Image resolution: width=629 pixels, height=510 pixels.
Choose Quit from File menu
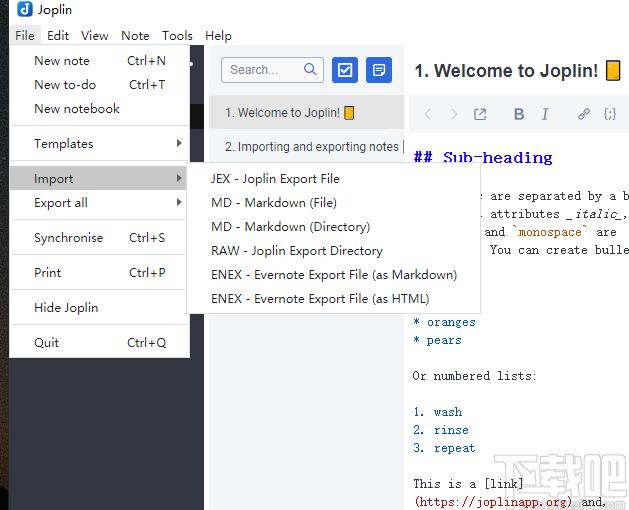point(99,342)
